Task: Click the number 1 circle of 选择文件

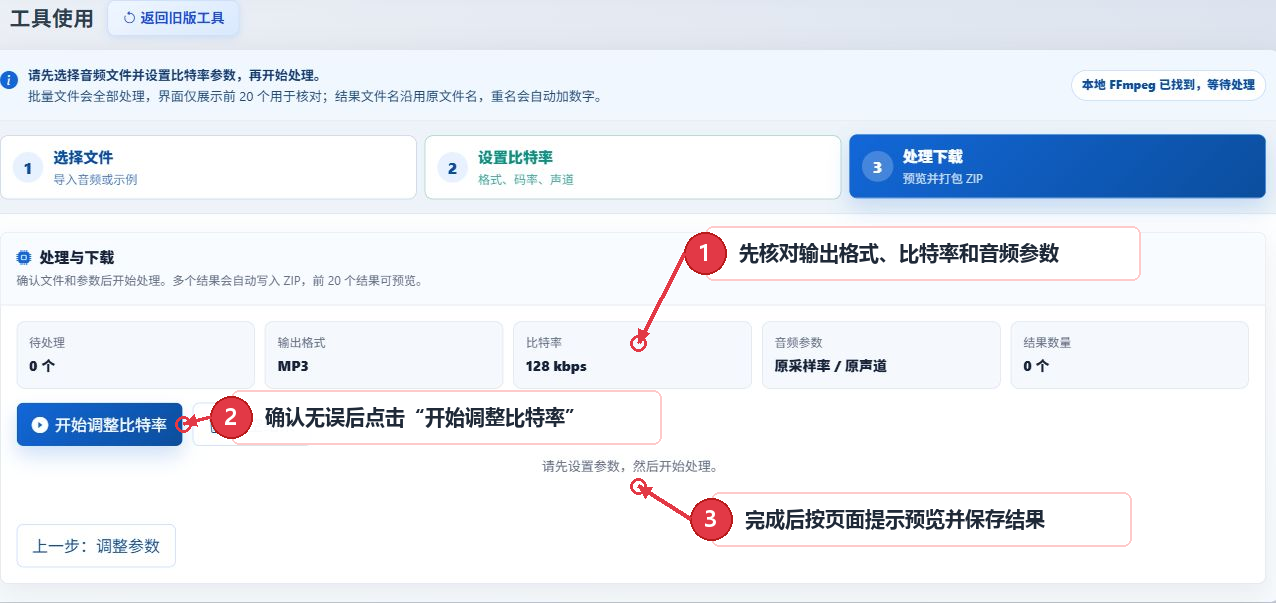Action: [x=28, y=168]
